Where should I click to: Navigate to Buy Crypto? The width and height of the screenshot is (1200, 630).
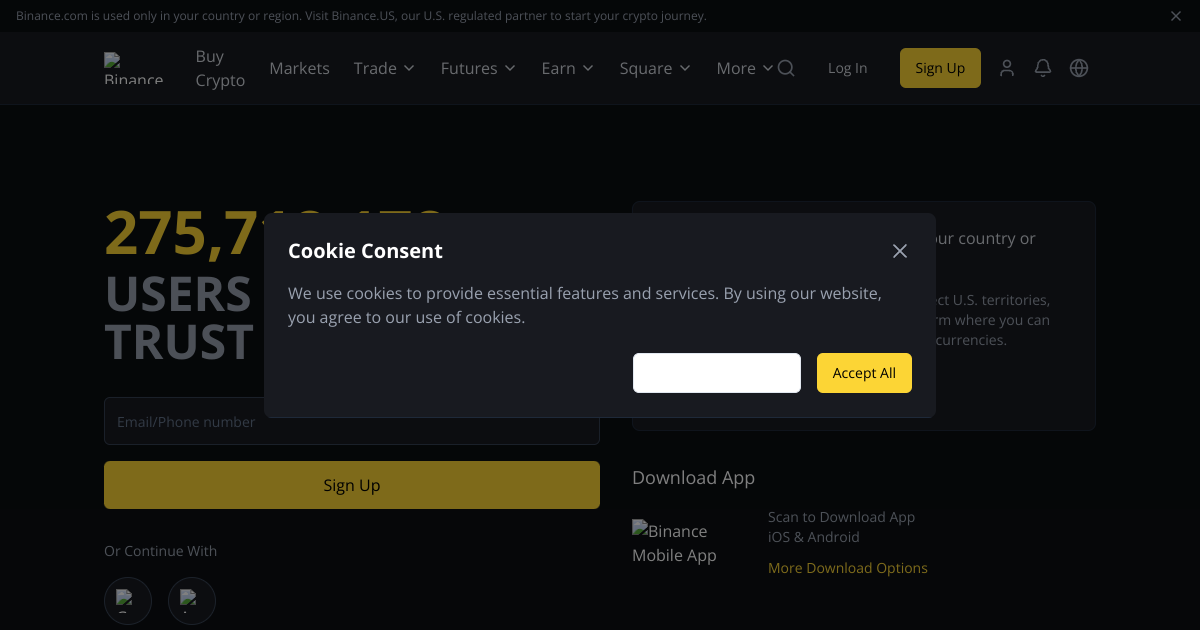point(220,68)
